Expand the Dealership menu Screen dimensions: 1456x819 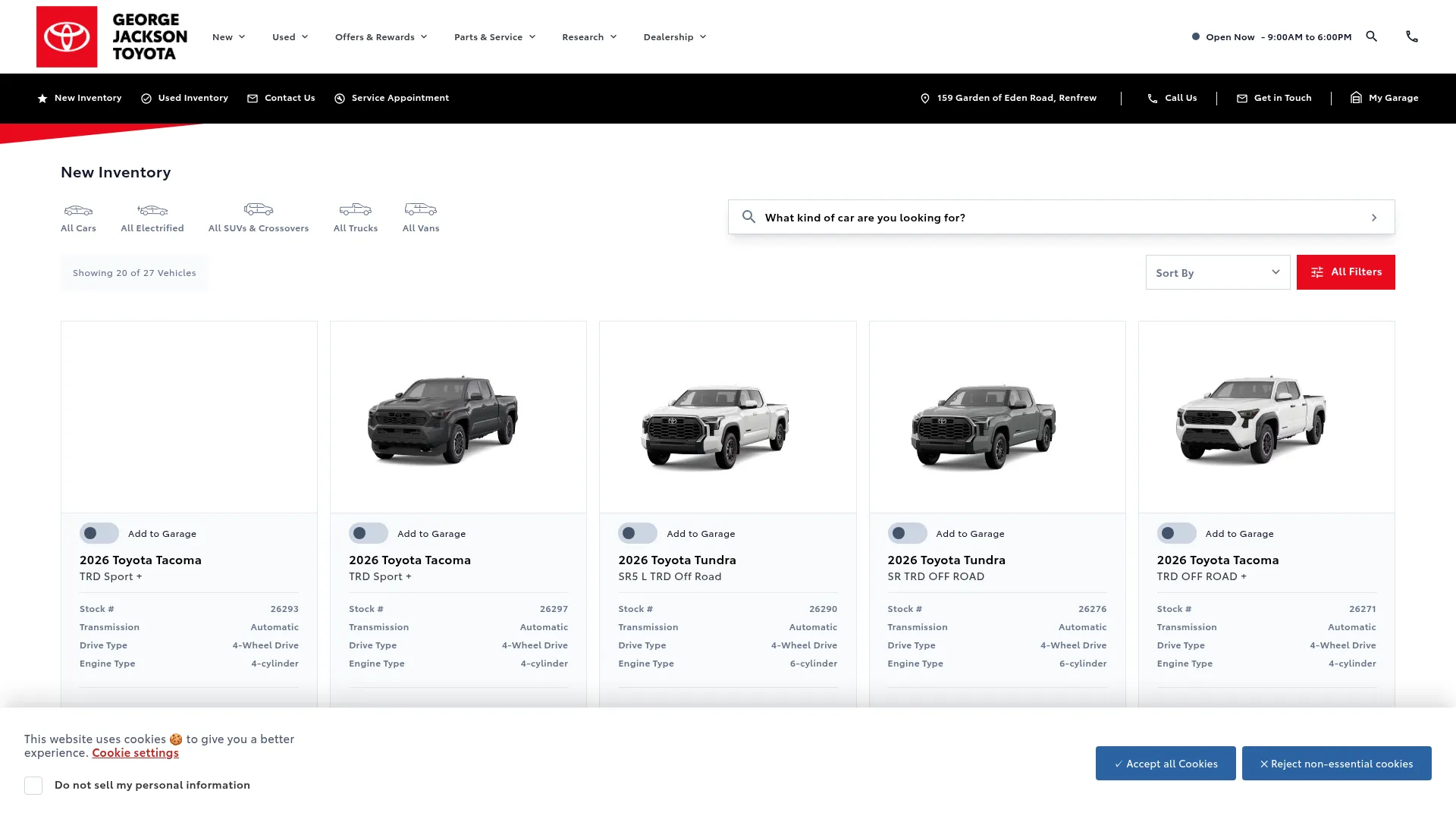[675, 36]
